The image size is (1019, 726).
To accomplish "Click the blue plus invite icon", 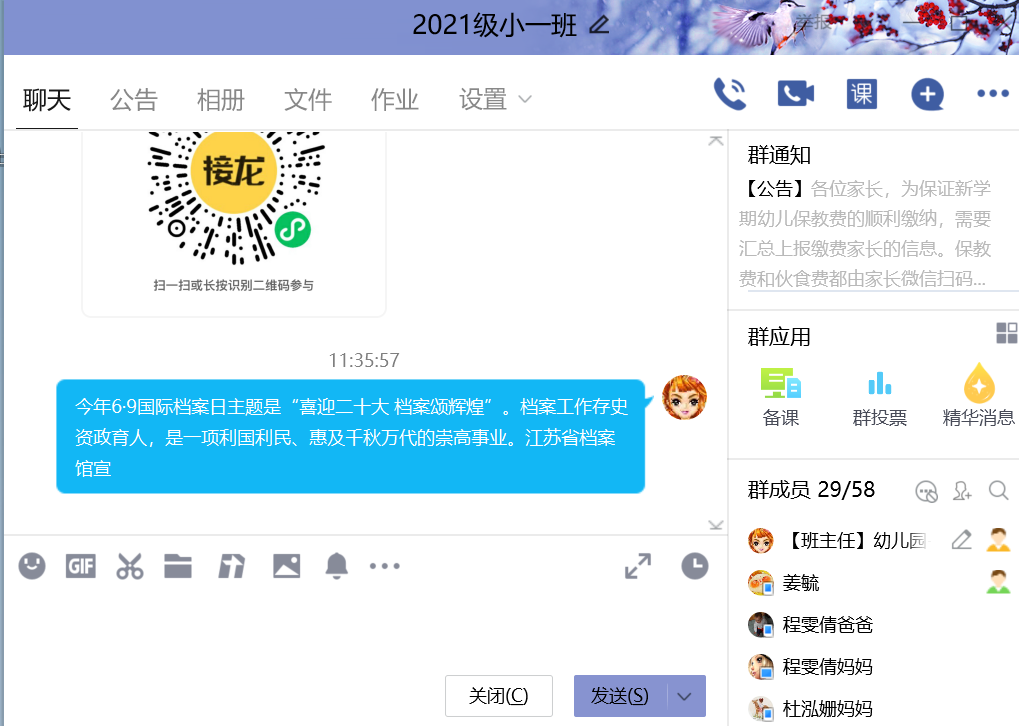I will point(927,94).
